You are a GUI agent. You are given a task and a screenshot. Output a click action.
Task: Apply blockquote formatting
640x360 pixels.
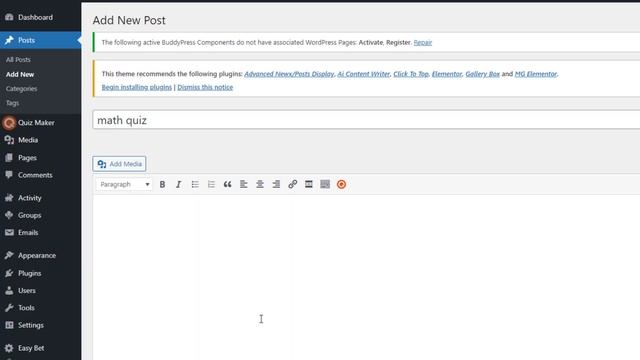[x=227, y=184]
